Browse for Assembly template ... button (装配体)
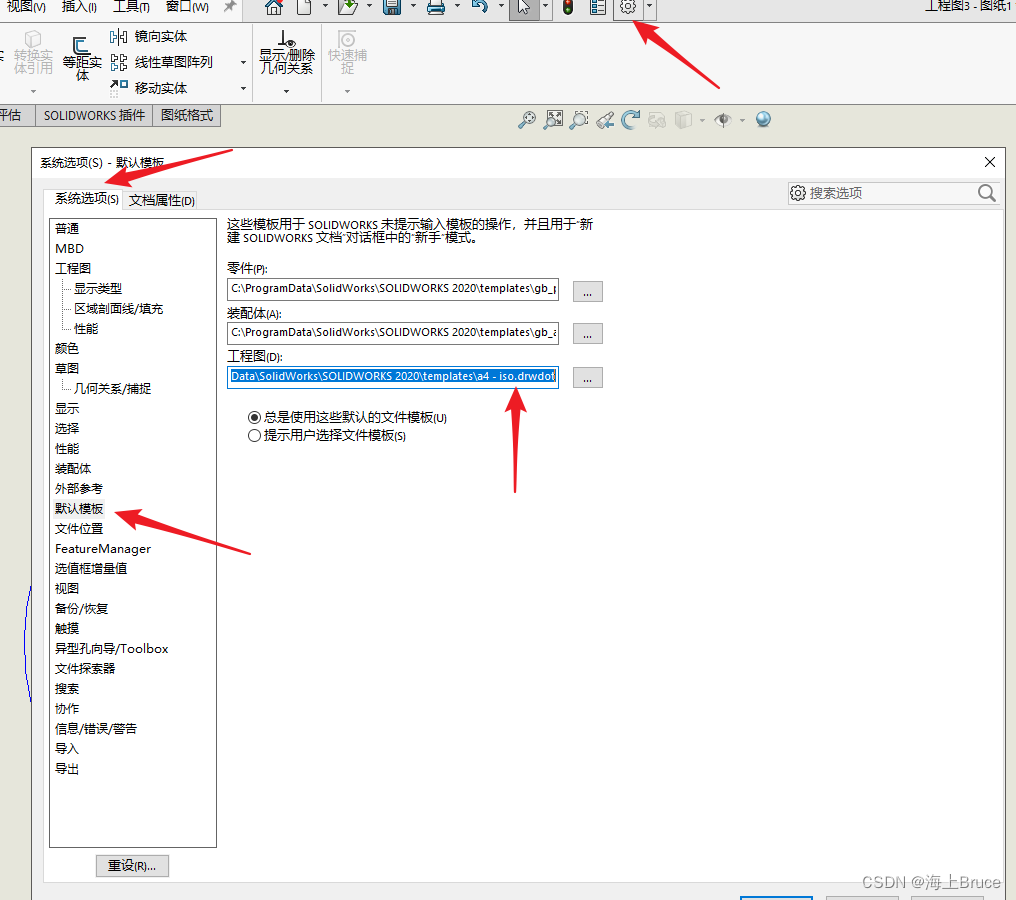1016x900 pixels. 587,334
